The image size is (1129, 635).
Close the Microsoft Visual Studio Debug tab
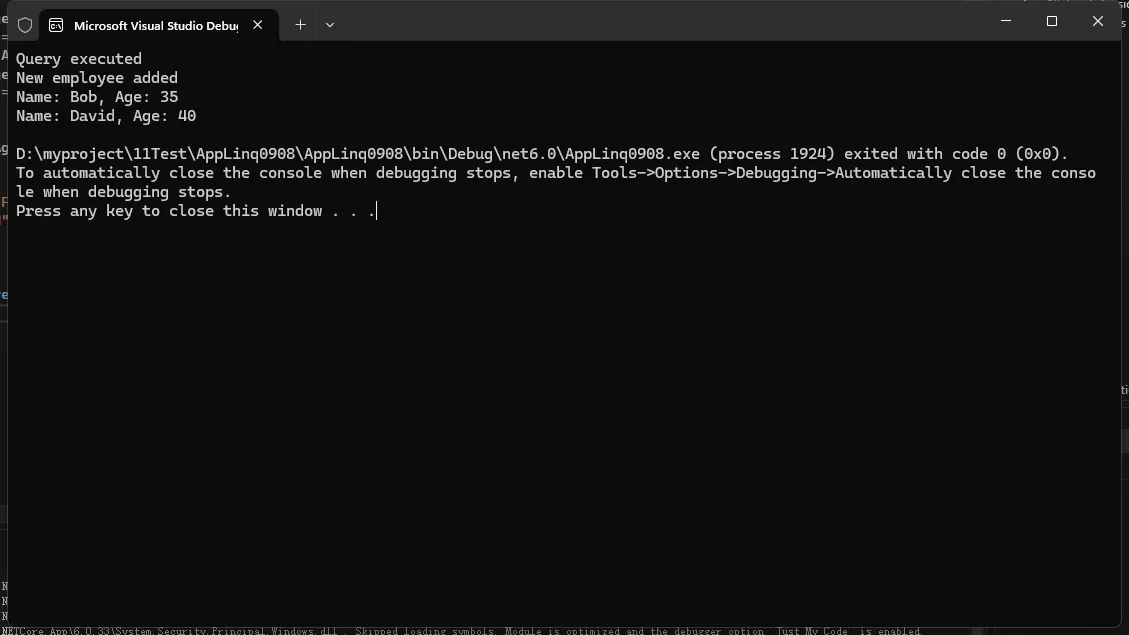pyautogui.click(x=257, y=25)
